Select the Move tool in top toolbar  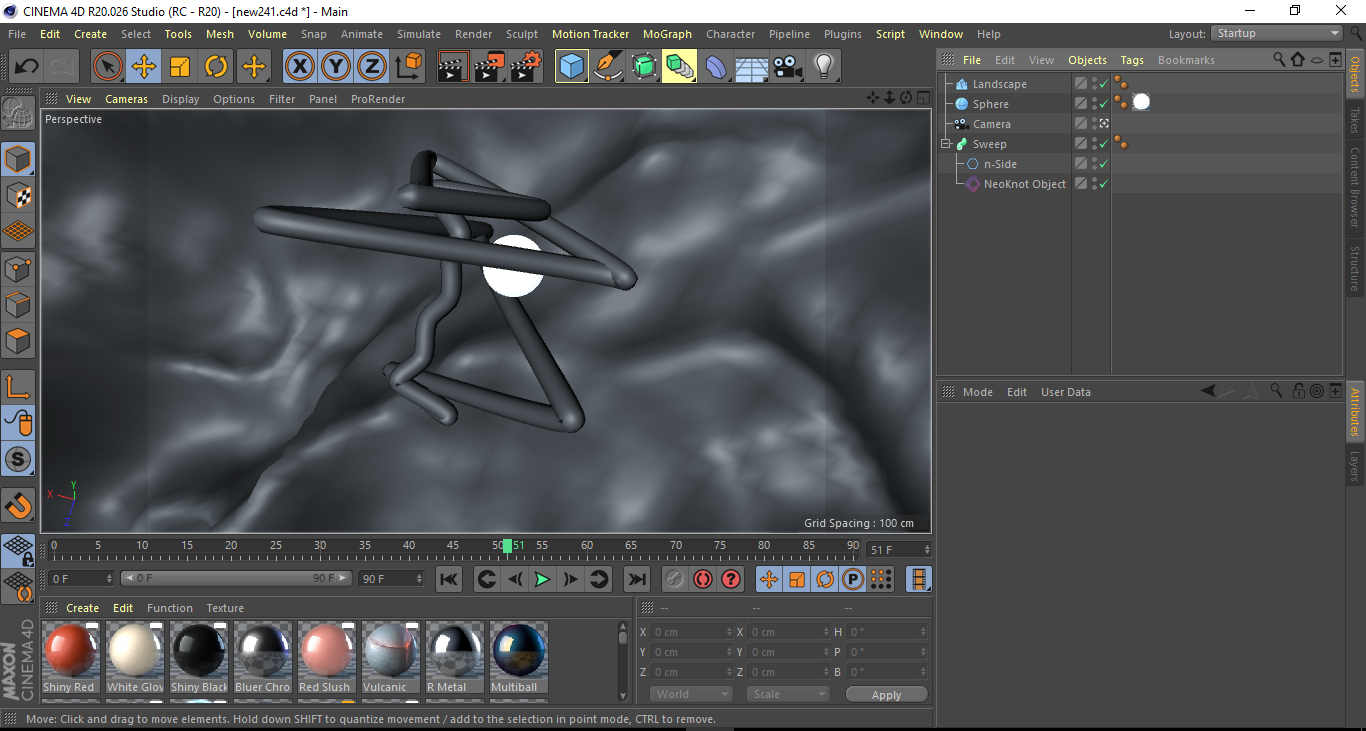point(144,67)
